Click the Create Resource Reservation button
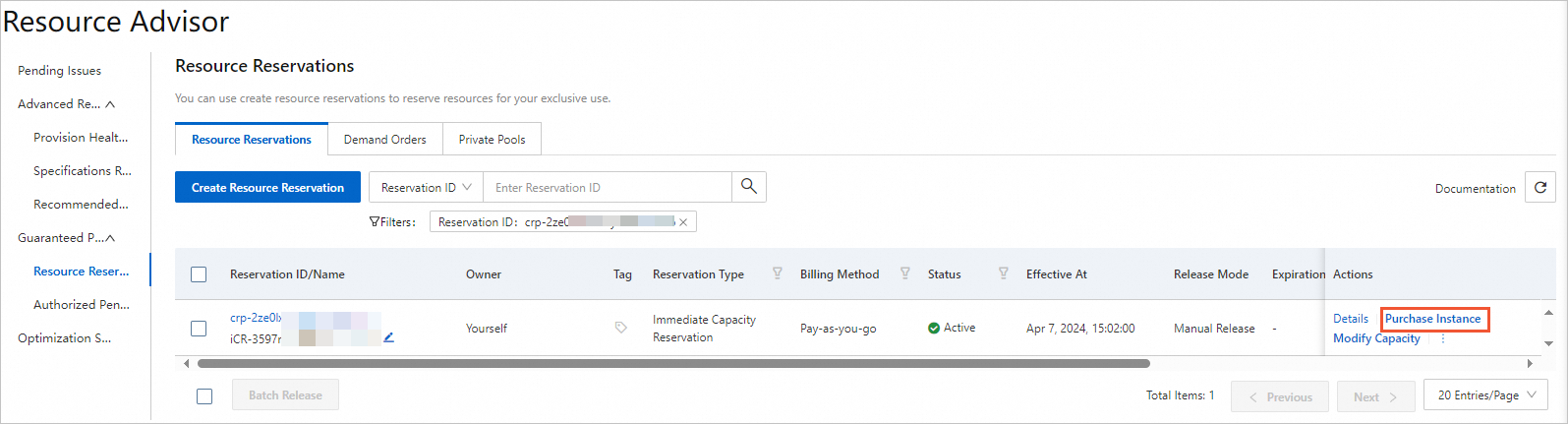The height and width of the screenshot is (424, 1568). point(267,187)
